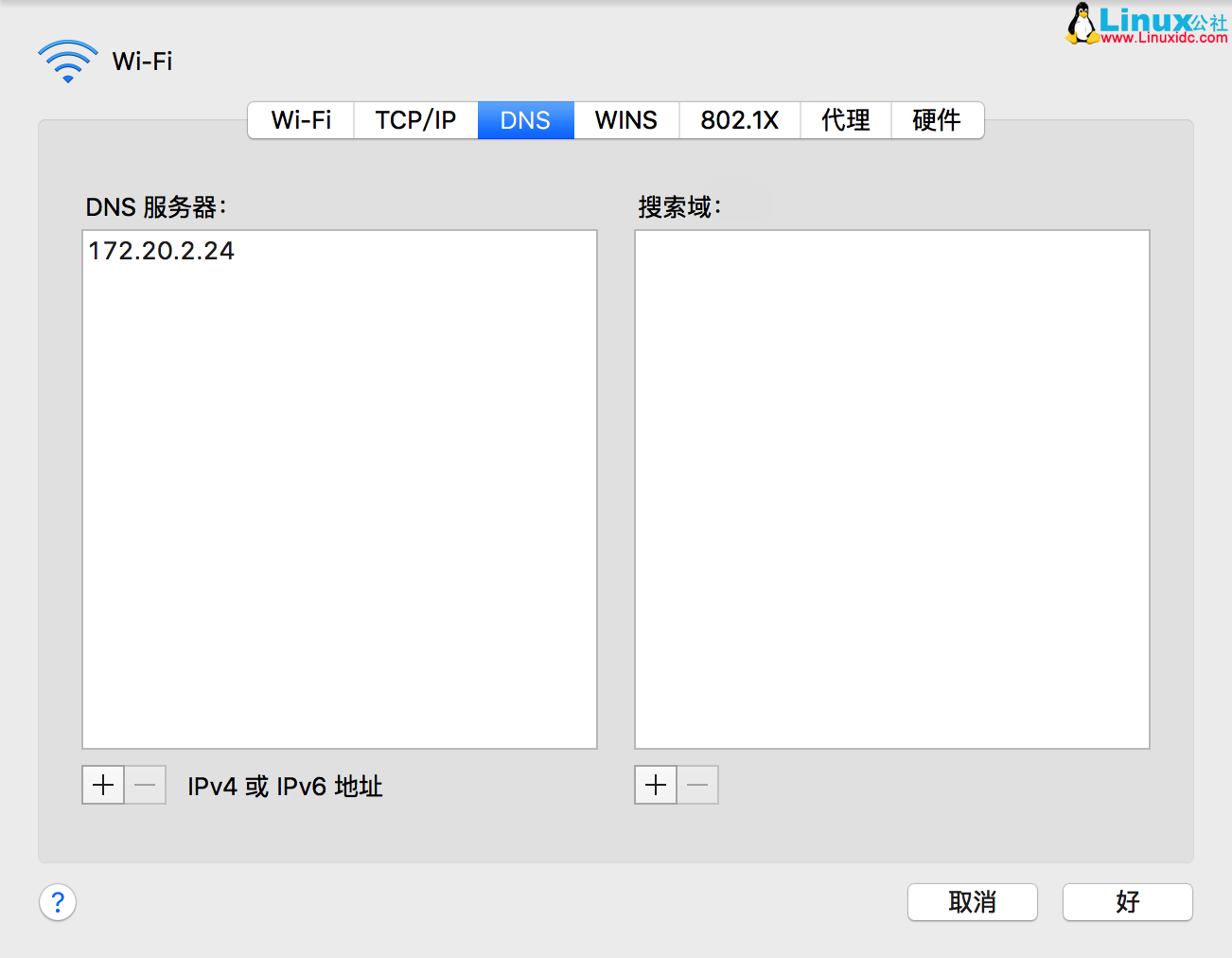Stay on the DNS tab

pyautogui.click(x=525, y=120)
